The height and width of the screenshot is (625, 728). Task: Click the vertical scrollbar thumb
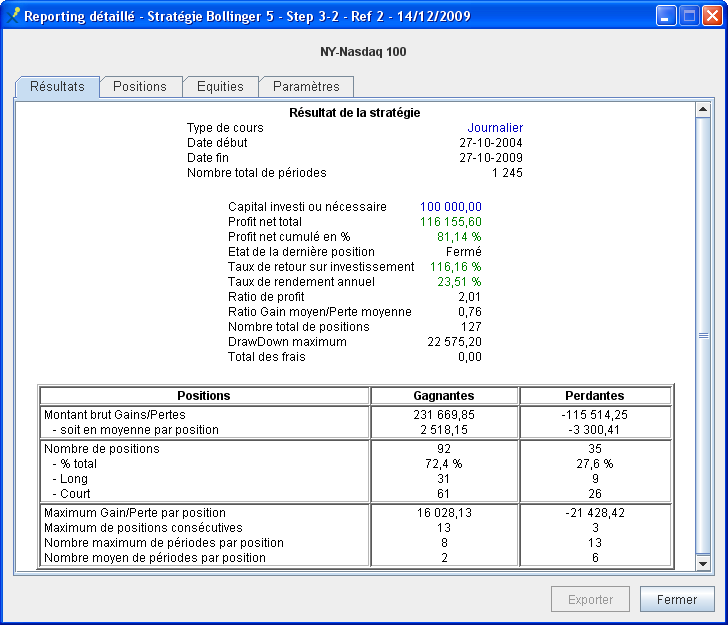pyautogui.click(x=702, y=336)
